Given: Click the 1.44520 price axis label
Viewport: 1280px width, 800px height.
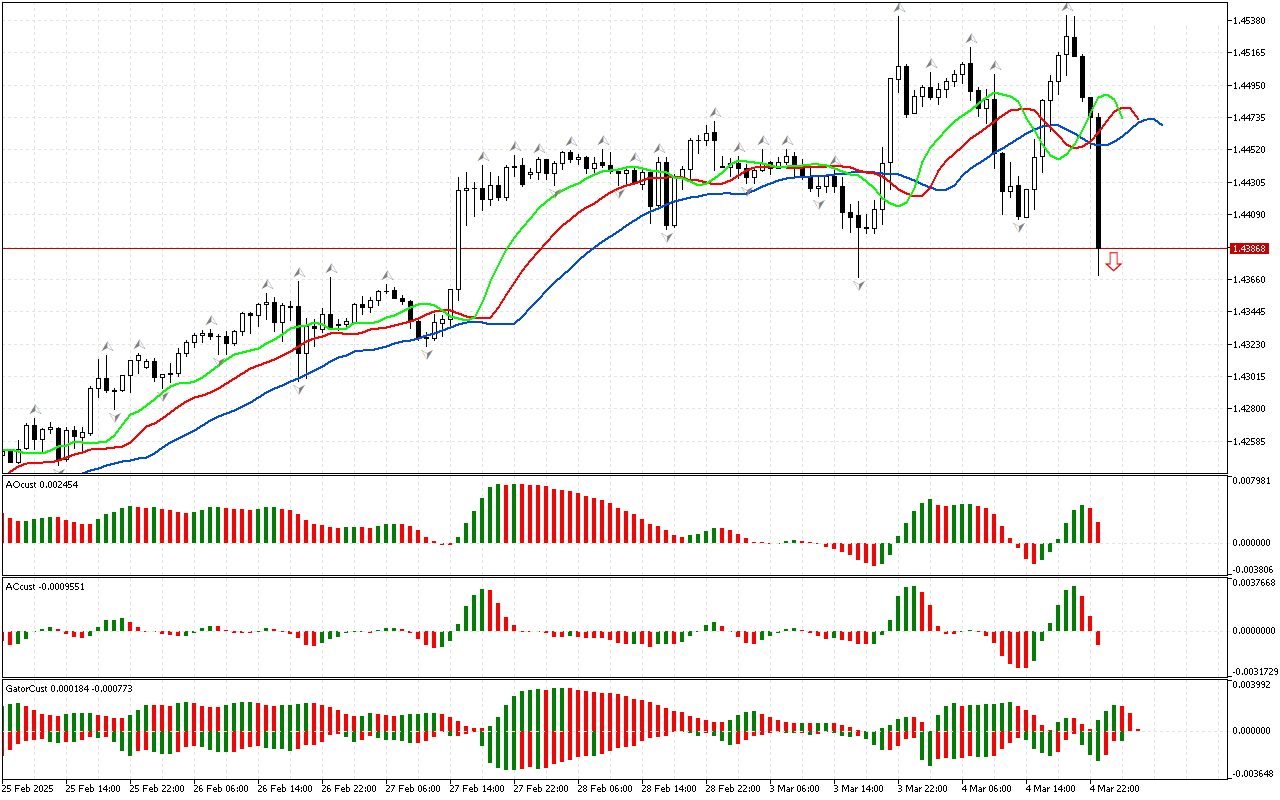Looking at the screenshot, I should 1250,150.
